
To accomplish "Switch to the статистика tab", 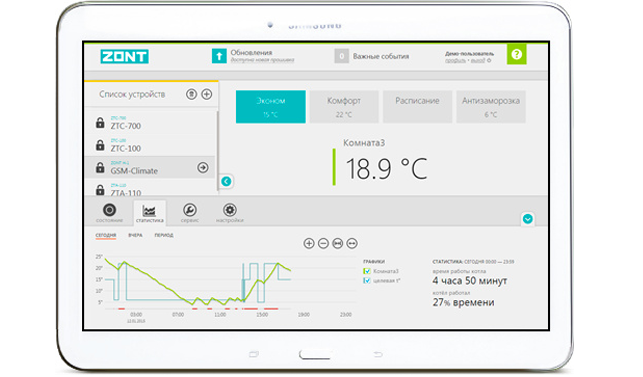I will coord(150,213).
